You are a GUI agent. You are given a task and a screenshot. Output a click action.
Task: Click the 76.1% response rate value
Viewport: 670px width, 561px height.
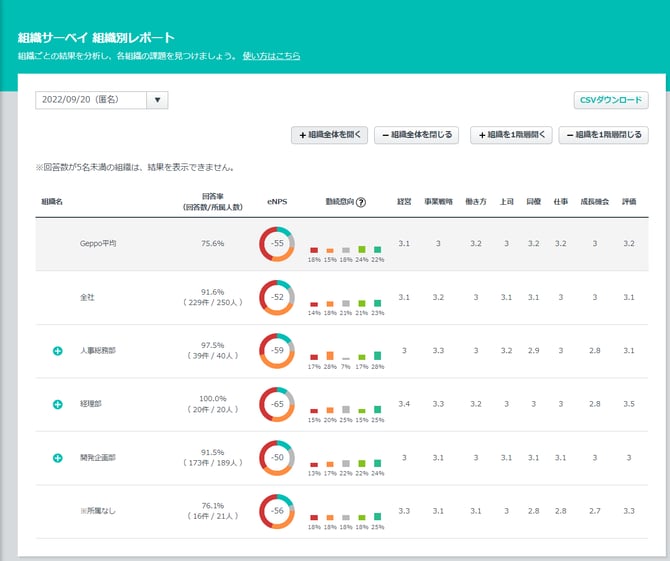(x=213, y=506)
